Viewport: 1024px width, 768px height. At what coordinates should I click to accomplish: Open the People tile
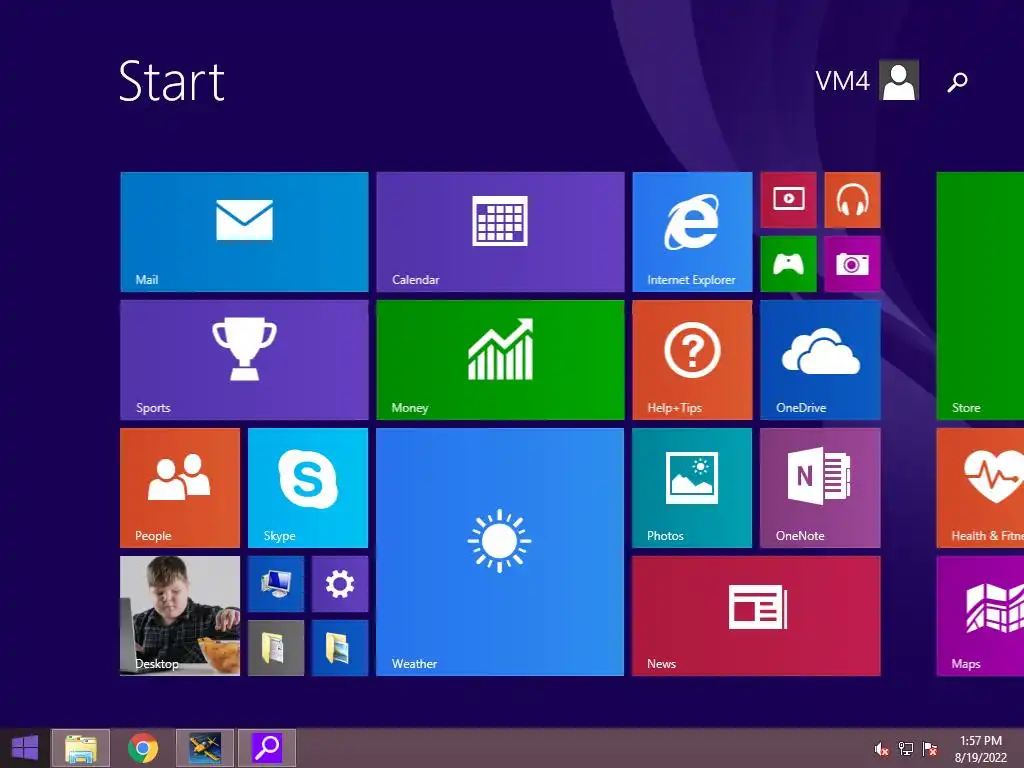[x=180, y=488]
